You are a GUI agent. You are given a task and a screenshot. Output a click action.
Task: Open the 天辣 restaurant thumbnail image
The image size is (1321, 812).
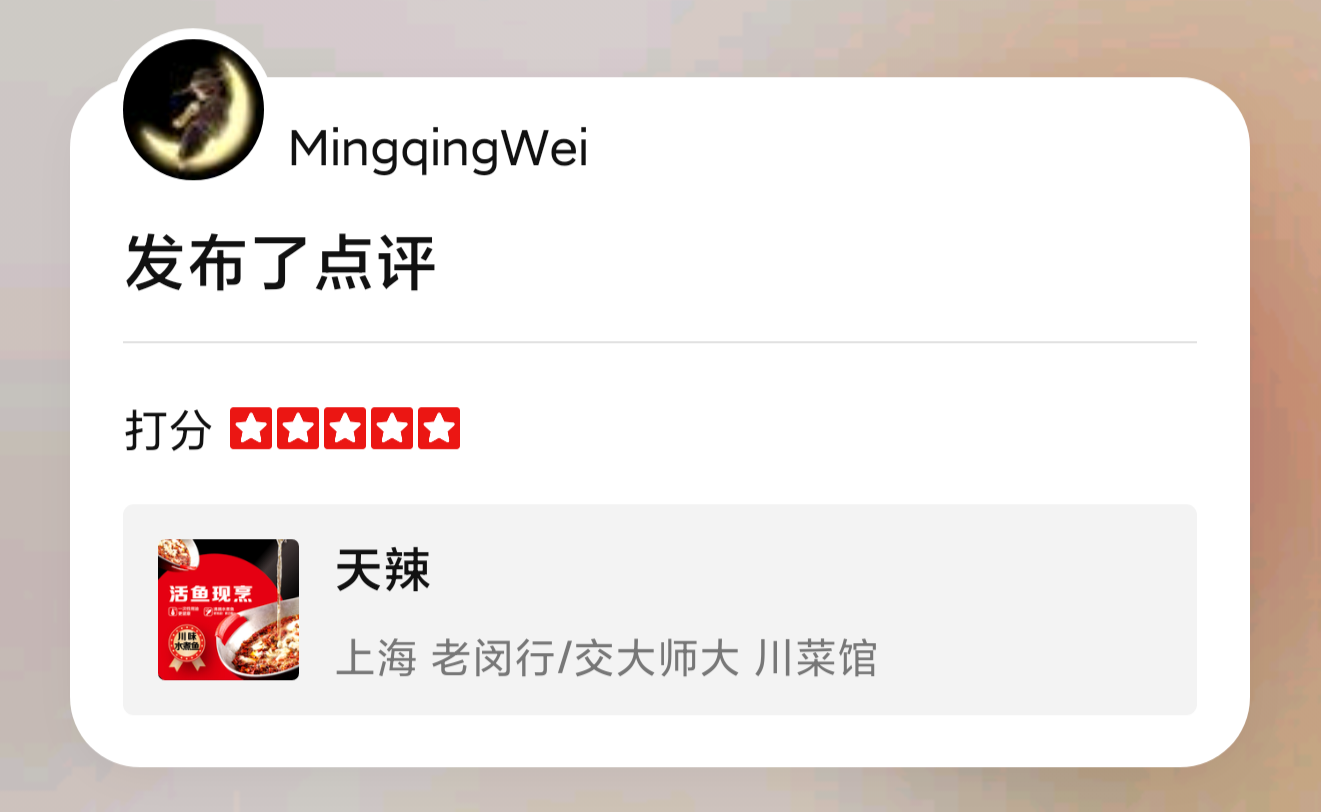tap(228, 610)
